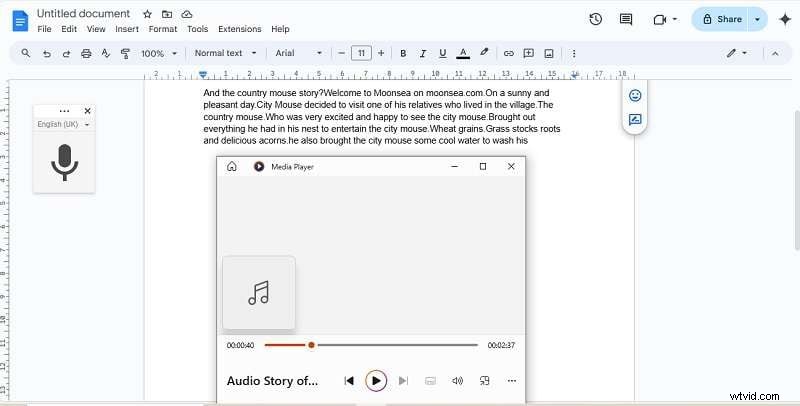Open the highlight color pen
Screen dimensions: 800x406
484,53
